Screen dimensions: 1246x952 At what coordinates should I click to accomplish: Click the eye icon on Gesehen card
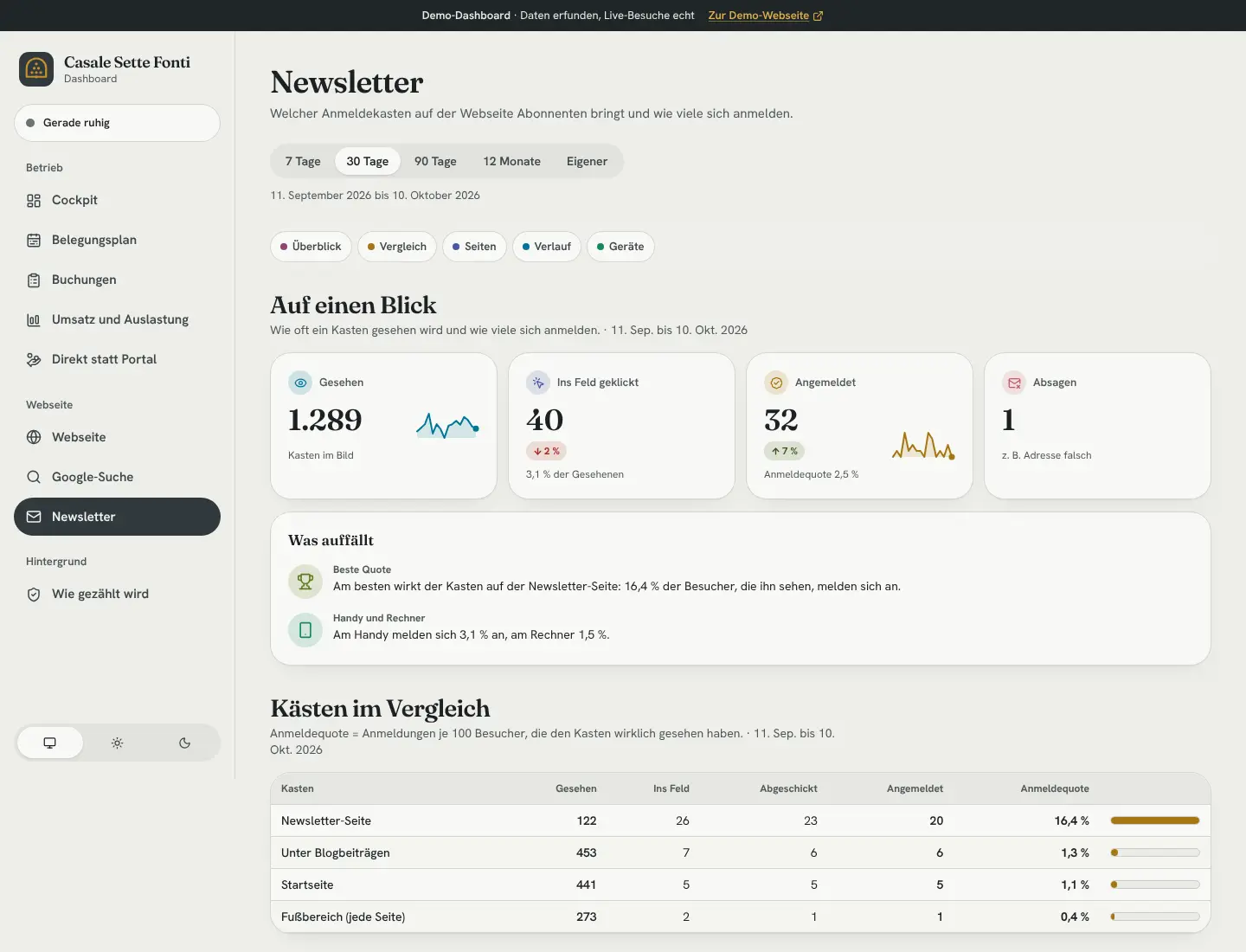(x=300, y=383)
